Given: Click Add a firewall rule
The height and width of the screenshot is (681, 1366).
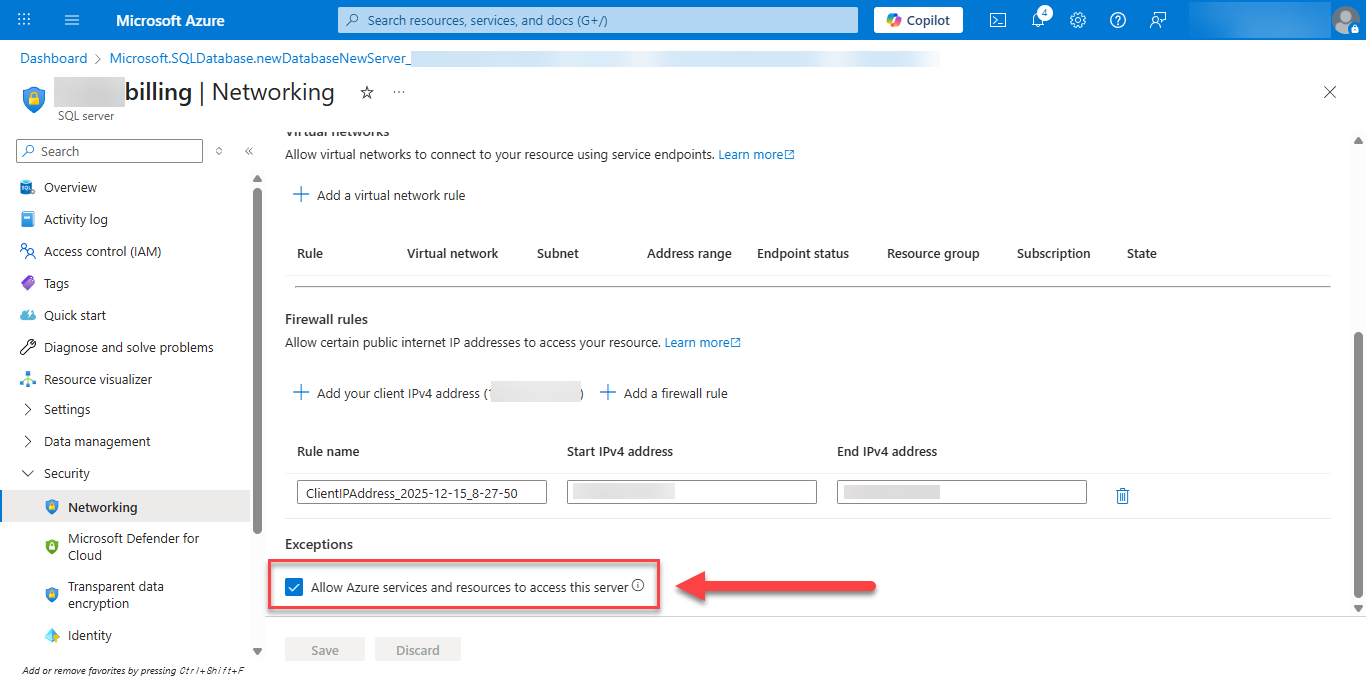Looking at the screenshot, I should tap(673, 392).
